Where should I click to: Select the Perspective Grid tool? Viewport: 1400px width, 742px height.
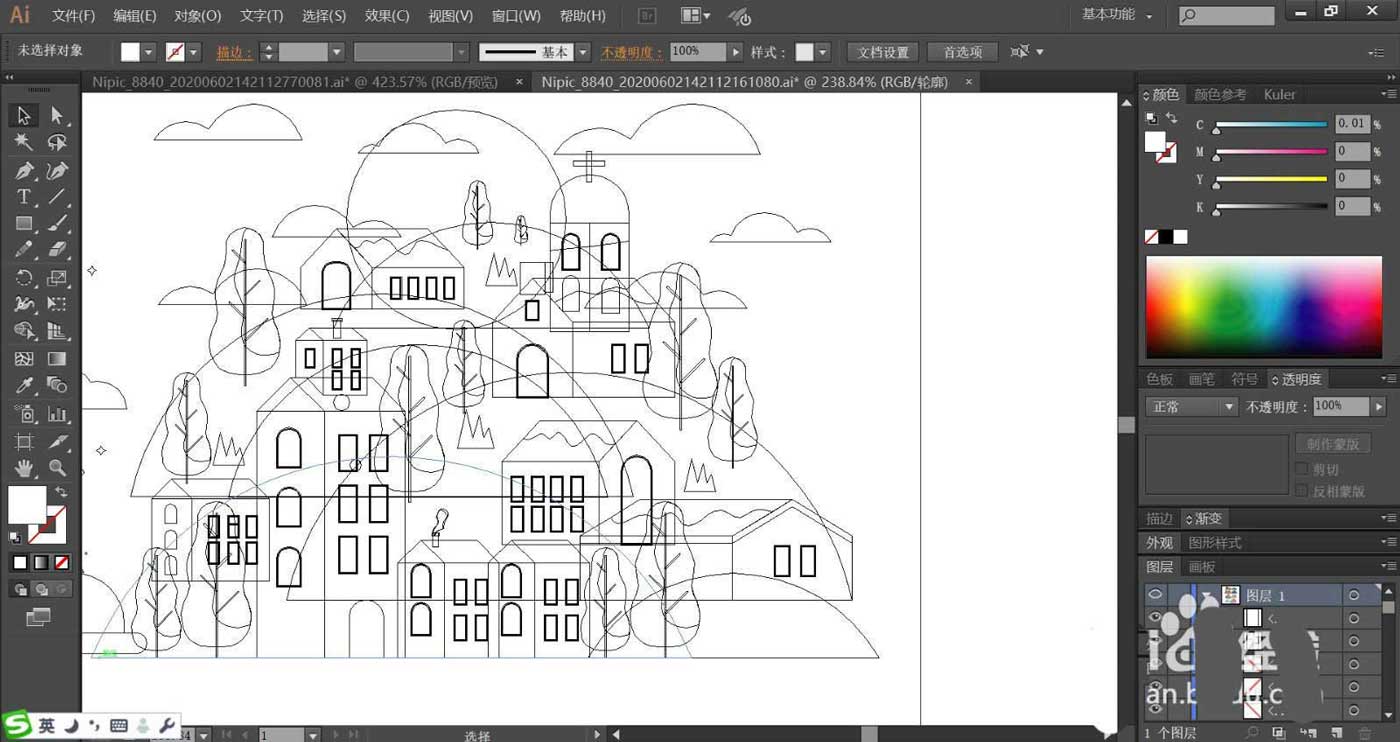(57, 331)
